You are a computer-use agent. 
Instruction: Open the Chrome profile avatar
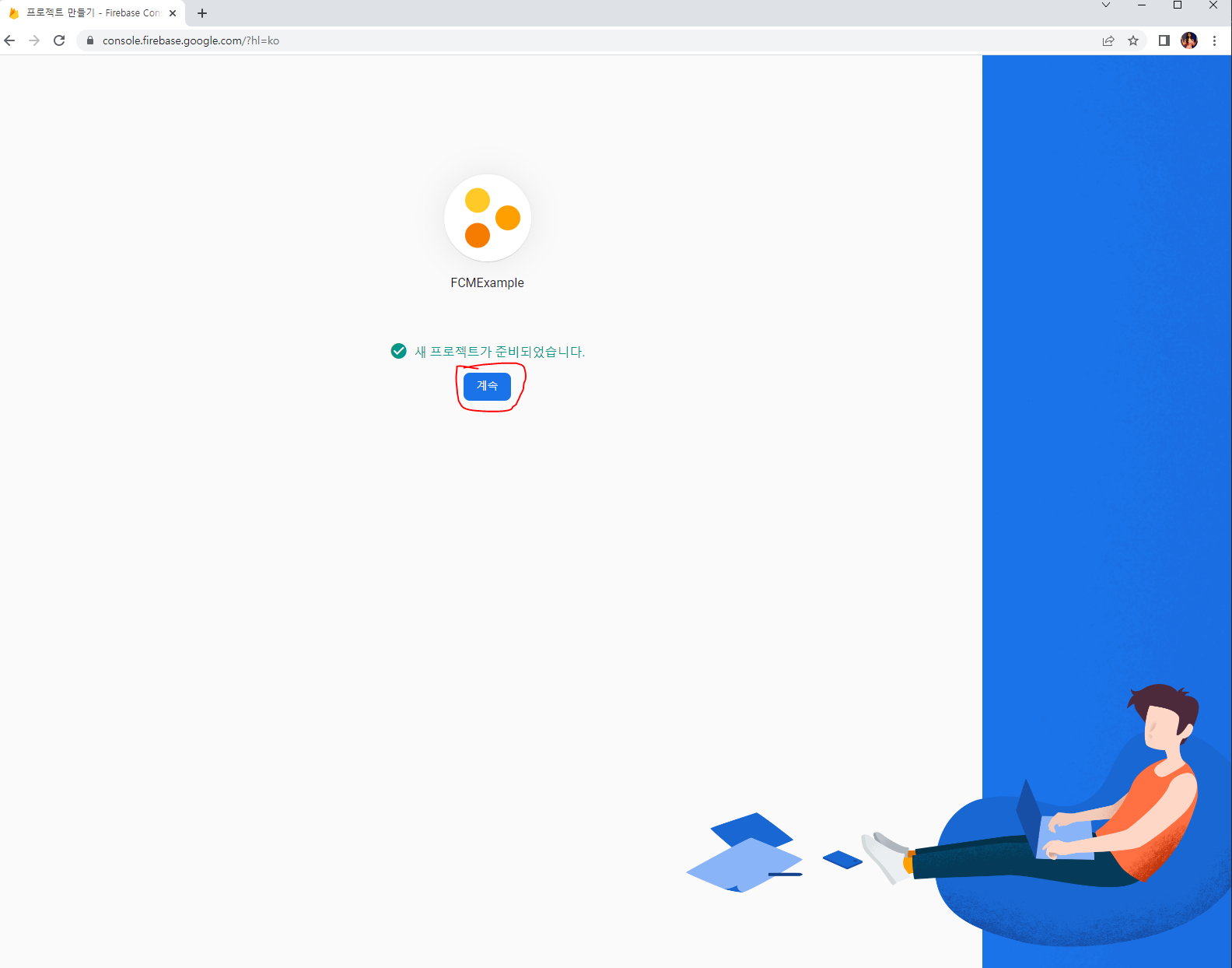[1189, 40]
